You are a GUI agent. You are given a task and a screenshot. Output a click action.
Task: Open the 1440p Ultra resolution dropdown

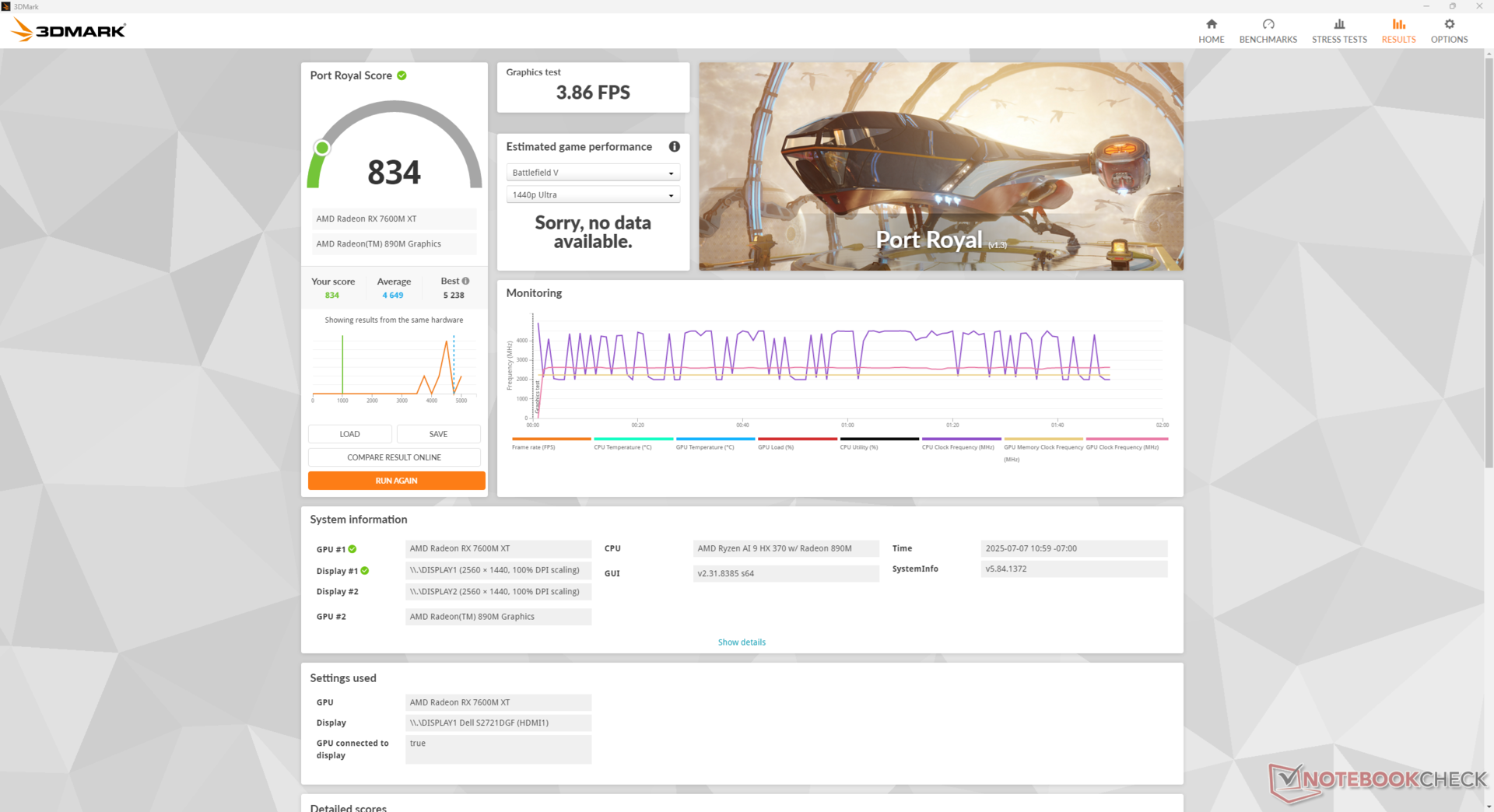(593, 195)
